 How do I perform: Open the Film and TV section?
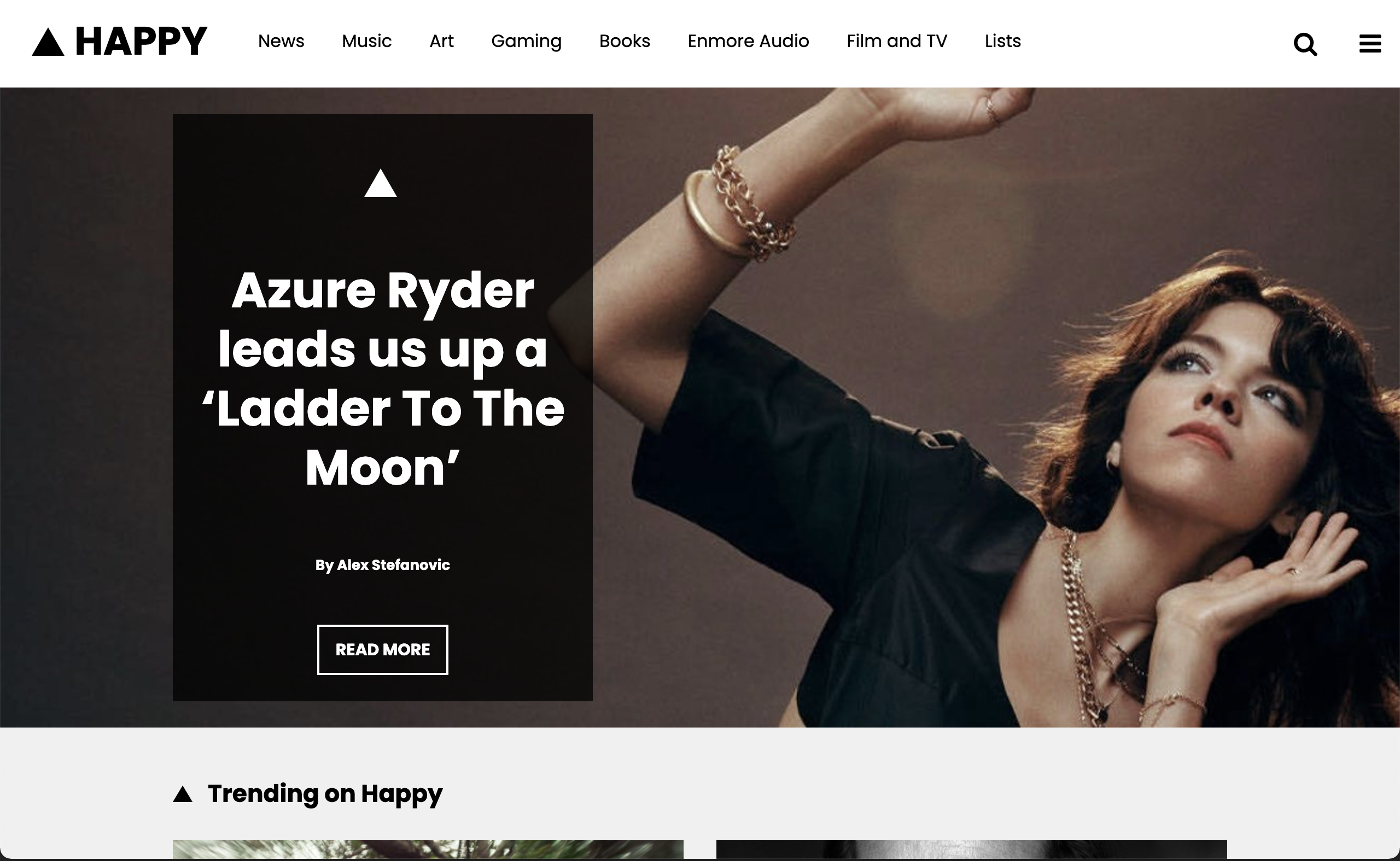click(x=897, y=41)
